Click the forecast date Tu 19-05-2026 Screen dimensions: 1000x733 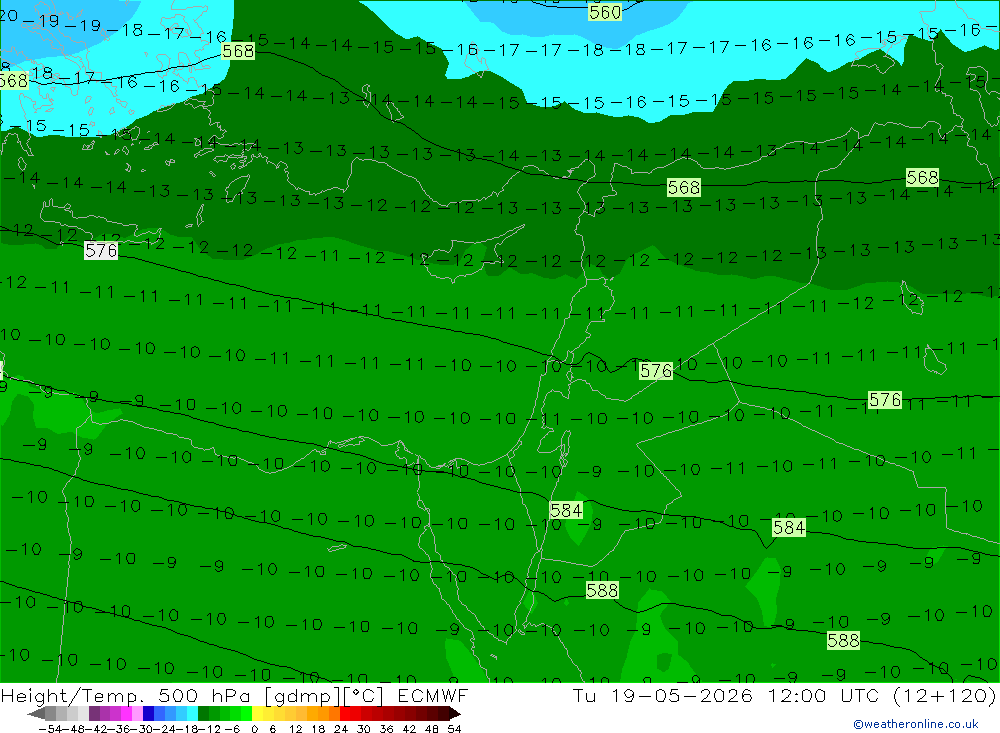(x=663, y=695)
